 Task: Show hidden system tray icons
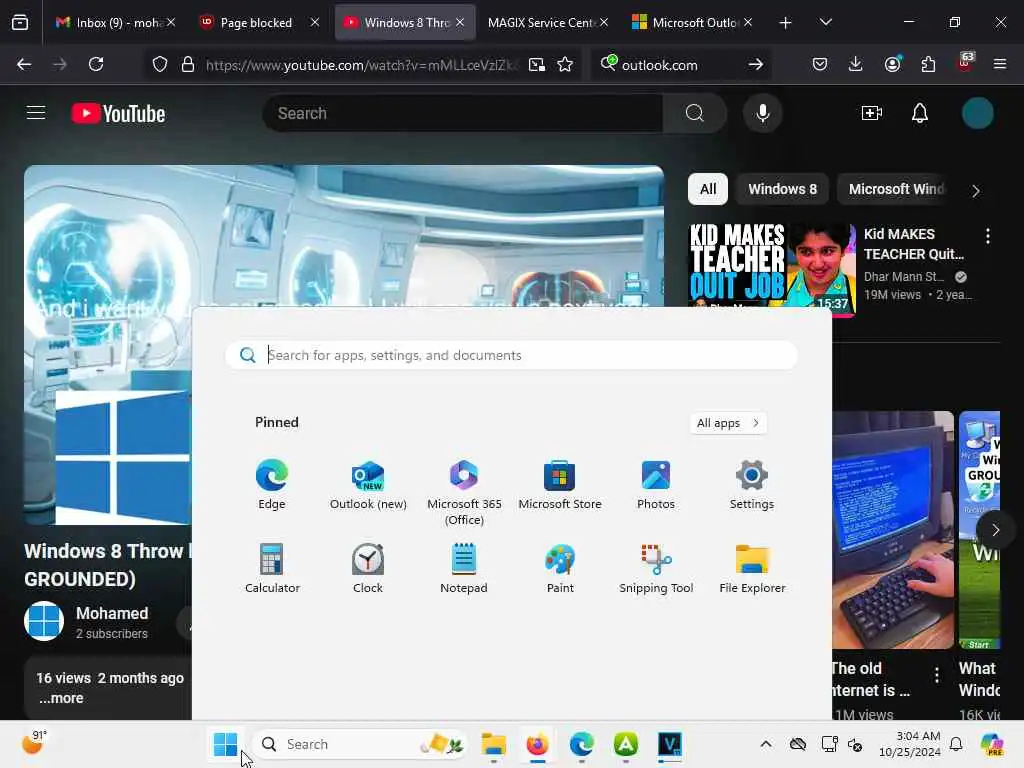point(766,744)
